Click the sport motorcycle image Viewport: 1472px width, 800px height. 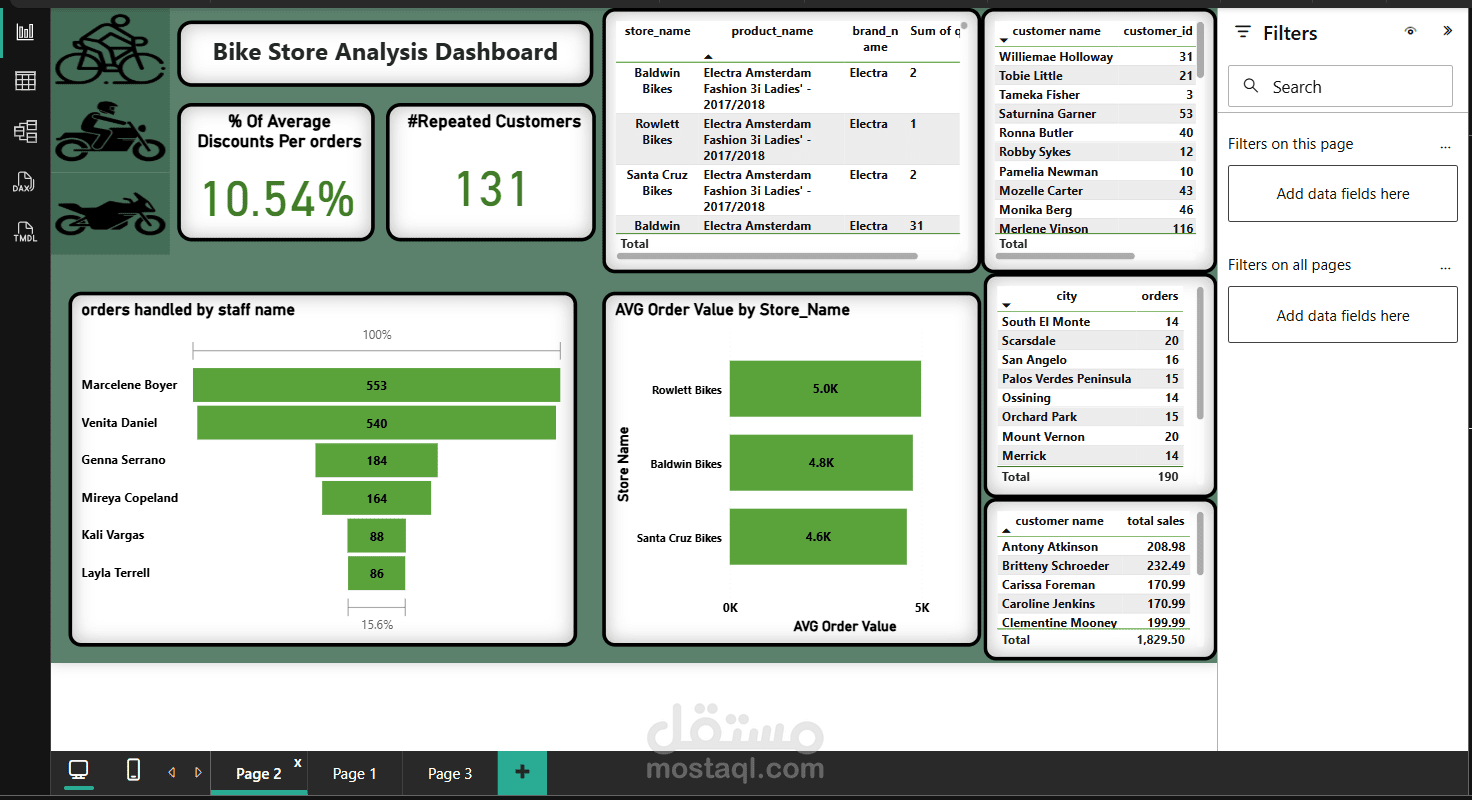pyautogui.click(x=110, y=214)
